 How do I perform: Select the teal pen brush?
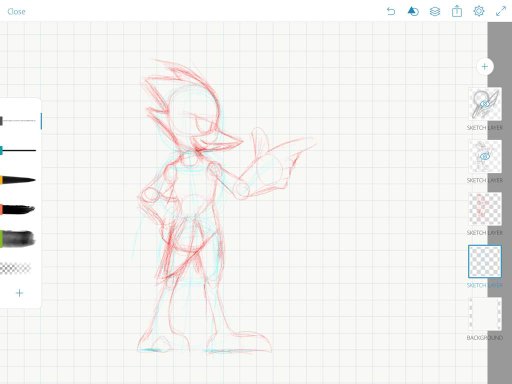18,151
